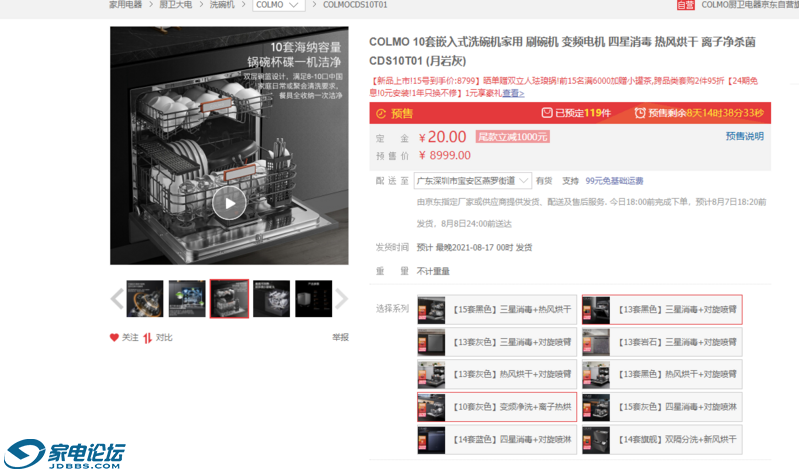Viewport: 799px width, 475px height.
Task: Choose 【14套蓝色】四星消毒+对旋喷淋 option
Action: pyautogui.click(x=497, y=439)
